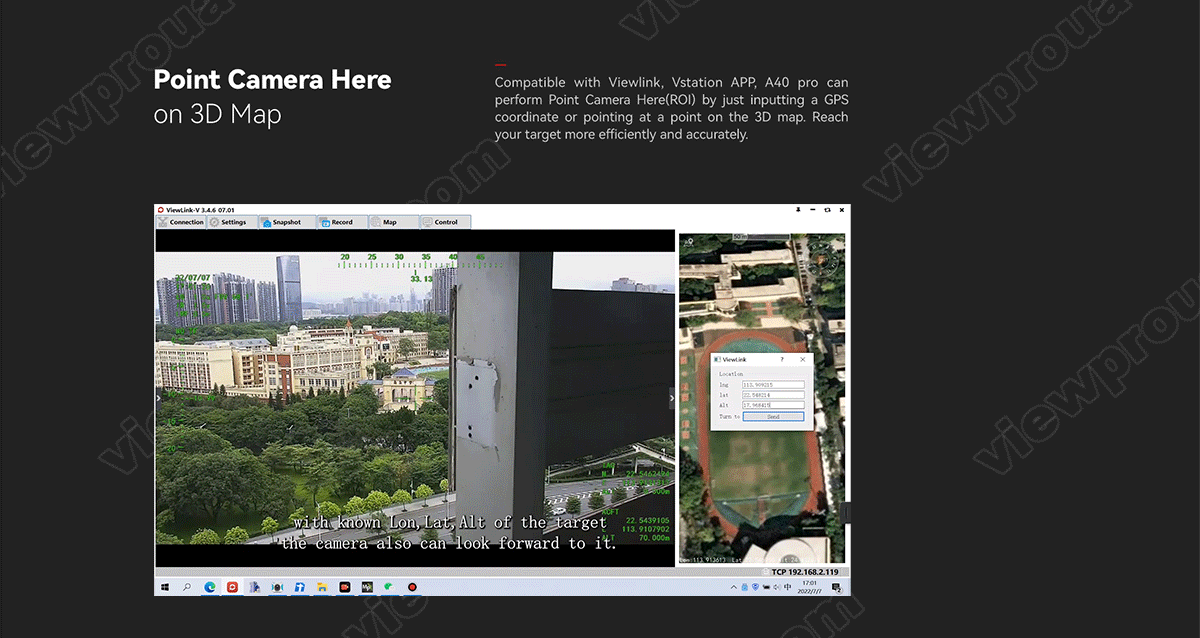Viewport: 1200px width, 638px height.
Task: Click the red record icon in taskbar
Action: pos(411,587)
